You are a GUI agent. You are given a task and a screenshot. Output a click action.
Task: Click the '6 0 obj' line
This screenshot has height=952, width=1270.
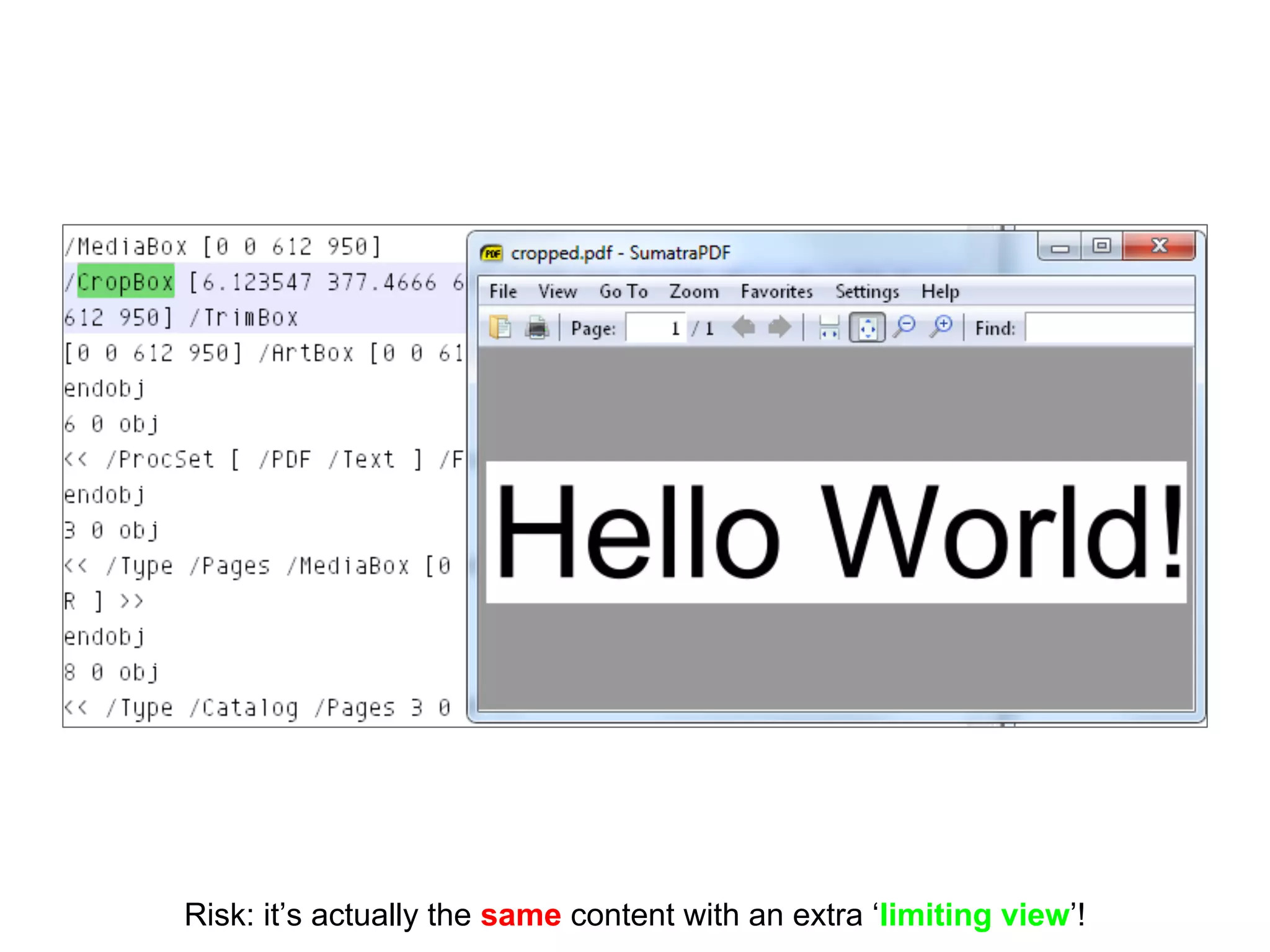pos(111,424)
